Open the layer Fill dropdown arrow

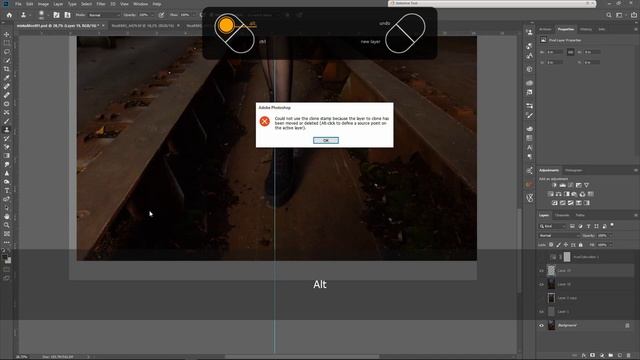click(x=611, y=245)
